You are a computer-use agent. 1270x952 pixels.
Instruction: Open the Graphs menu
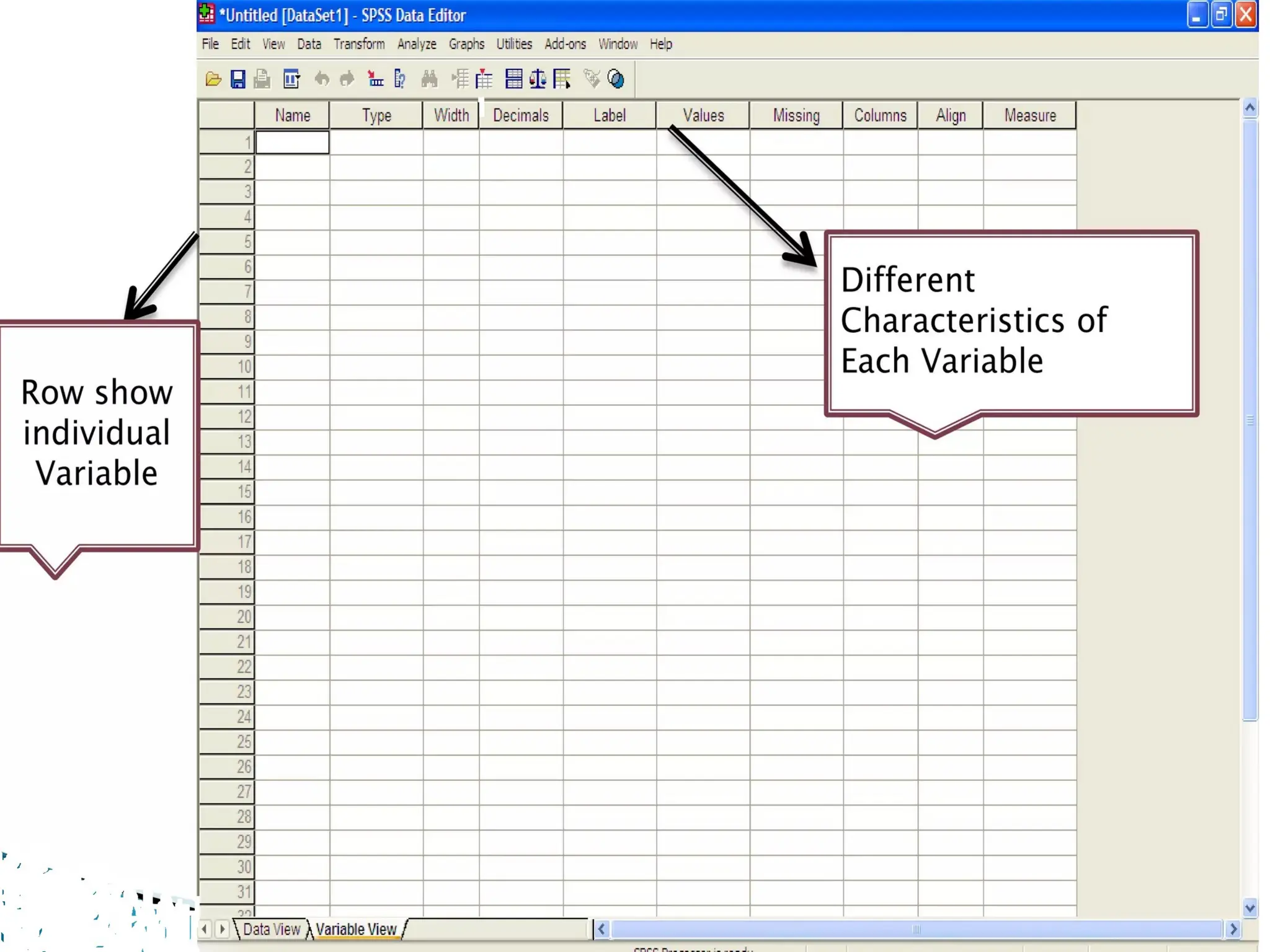click(x=466, y=44)
